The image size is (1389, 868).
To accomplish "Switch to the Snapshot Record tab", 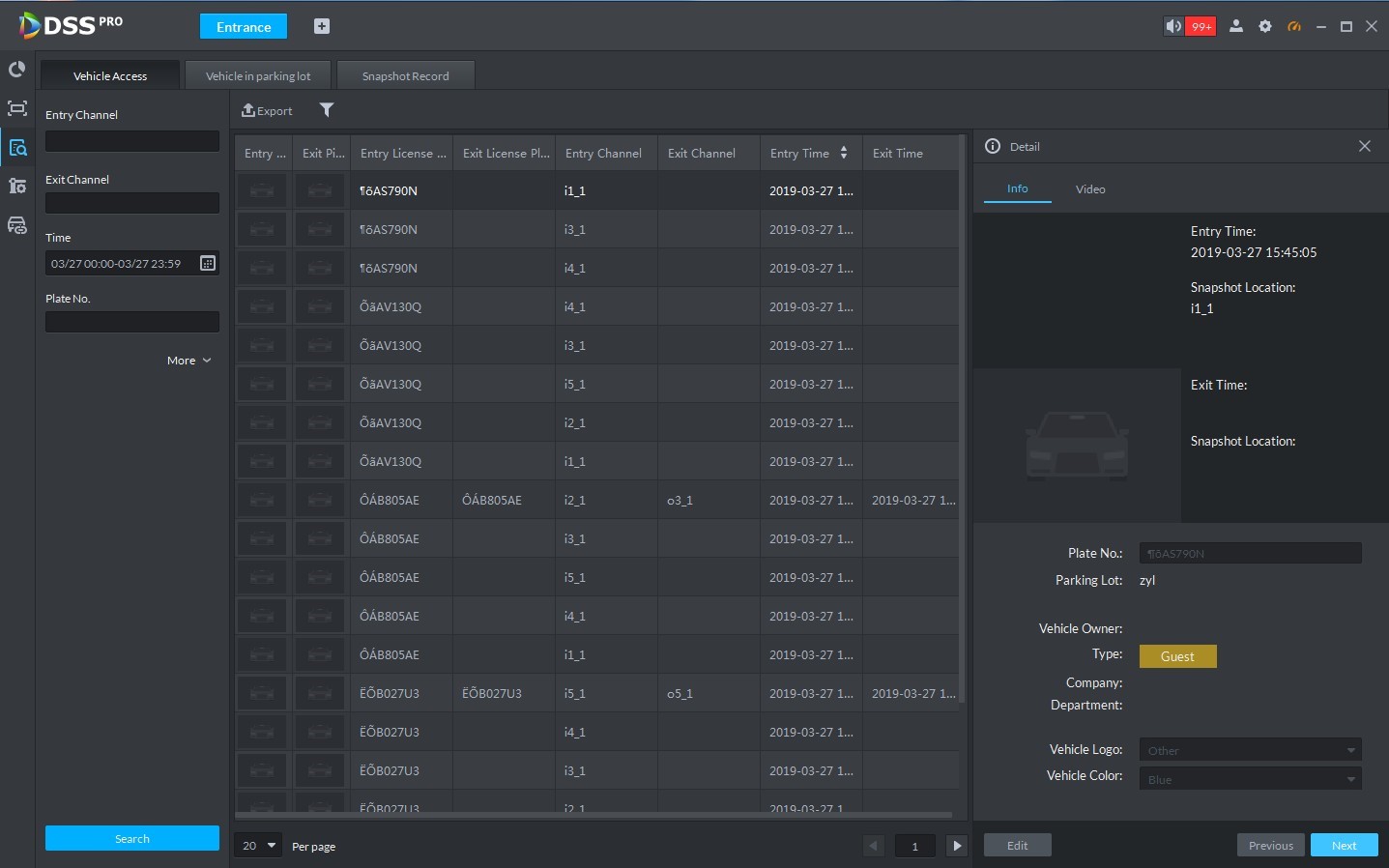I will coord(406,76).
